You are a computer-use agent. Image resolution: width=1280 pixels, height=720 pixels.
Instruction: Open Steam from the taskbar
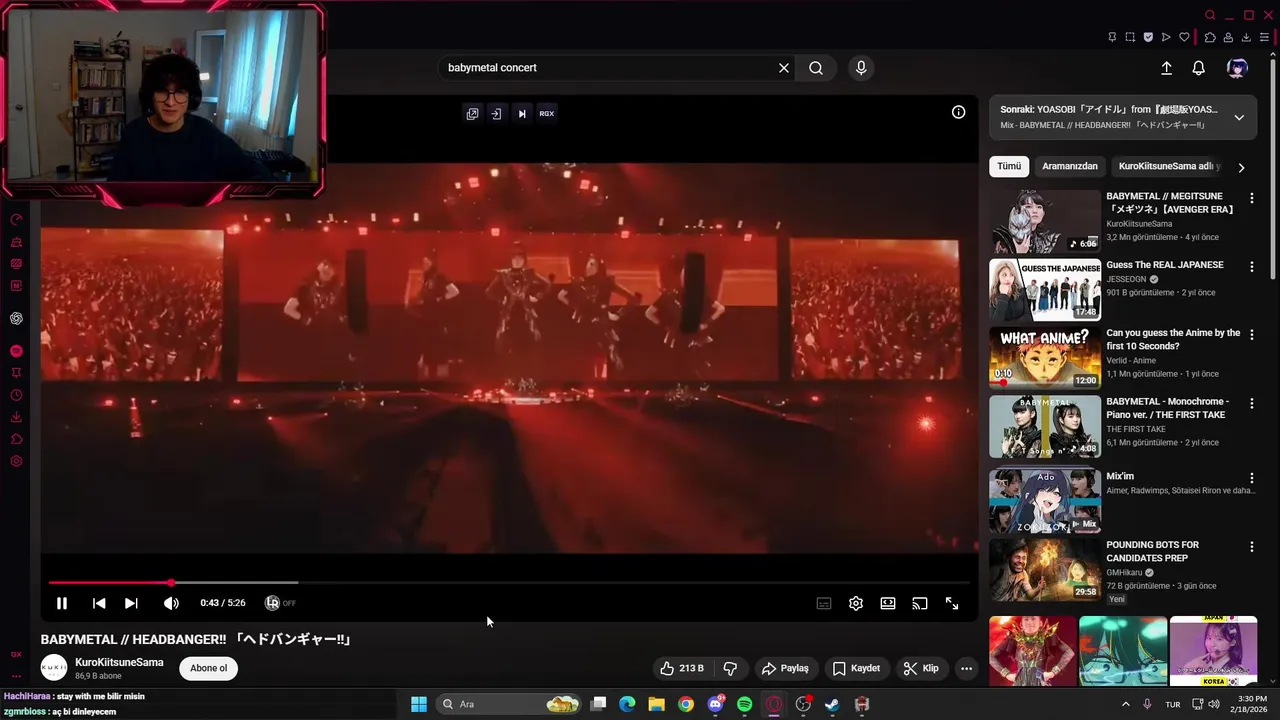(832, 704)
